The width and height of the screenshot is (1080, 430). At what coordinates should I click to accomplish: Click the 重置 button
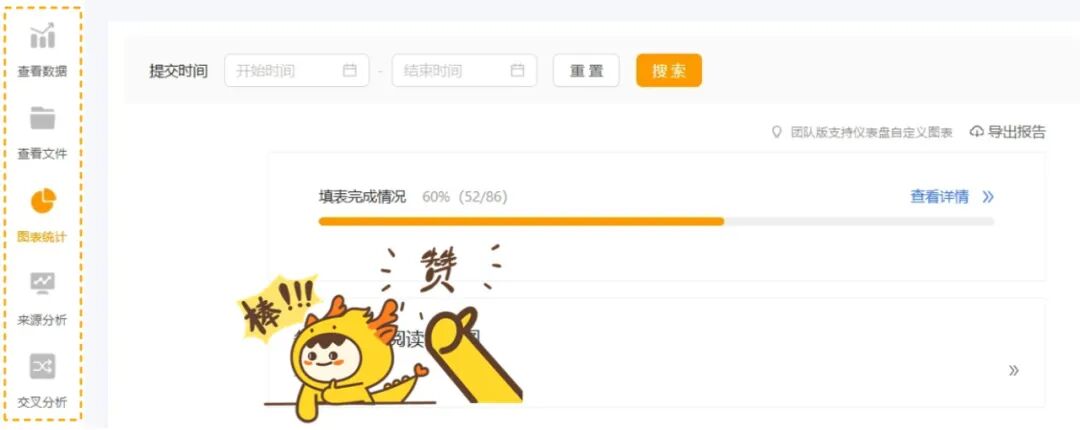(586, 70)
